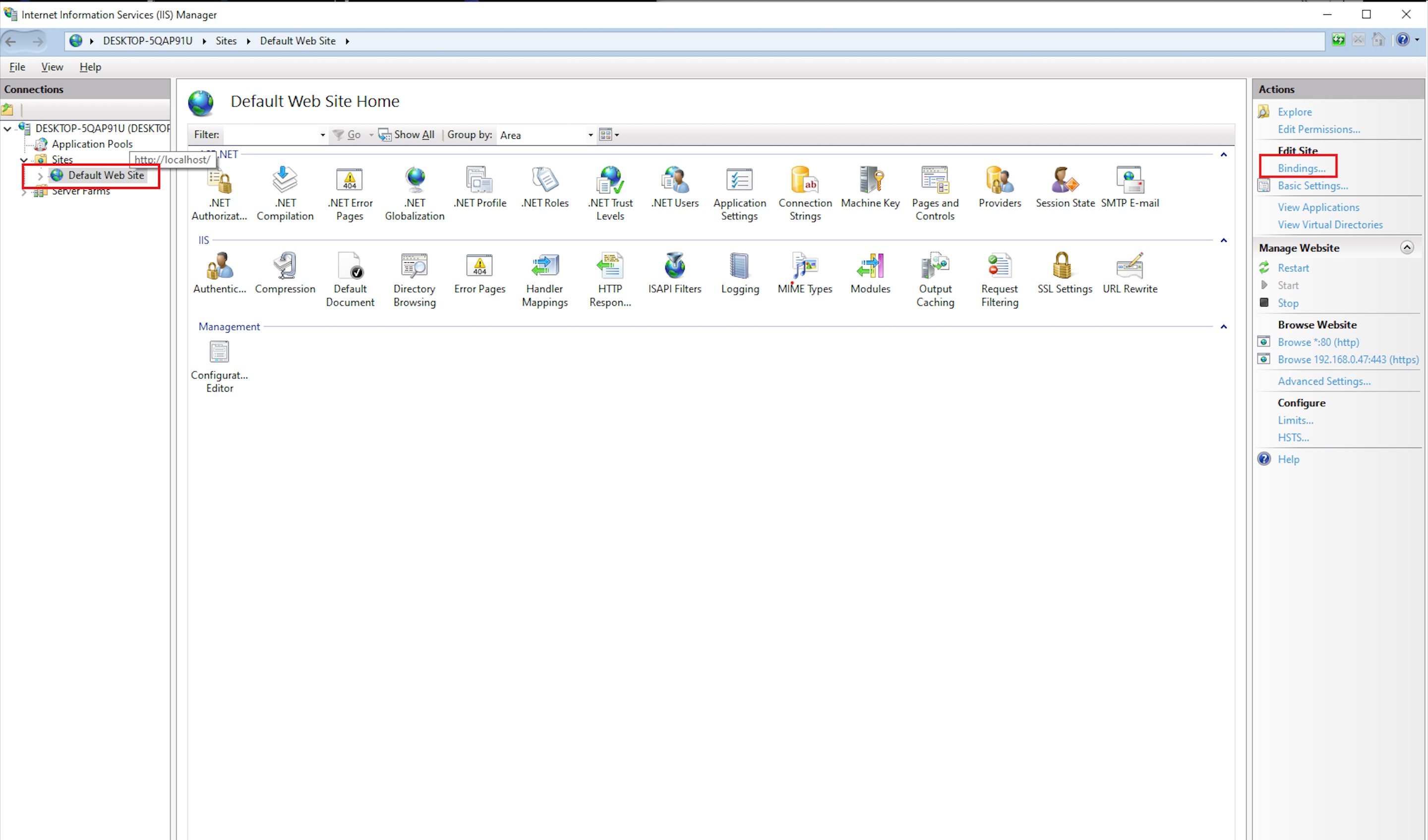Image resolution: width=1428 pixels, height=840 pixels.
Task: Select Application Pools in Connections tree
Action: click(92, 144)
